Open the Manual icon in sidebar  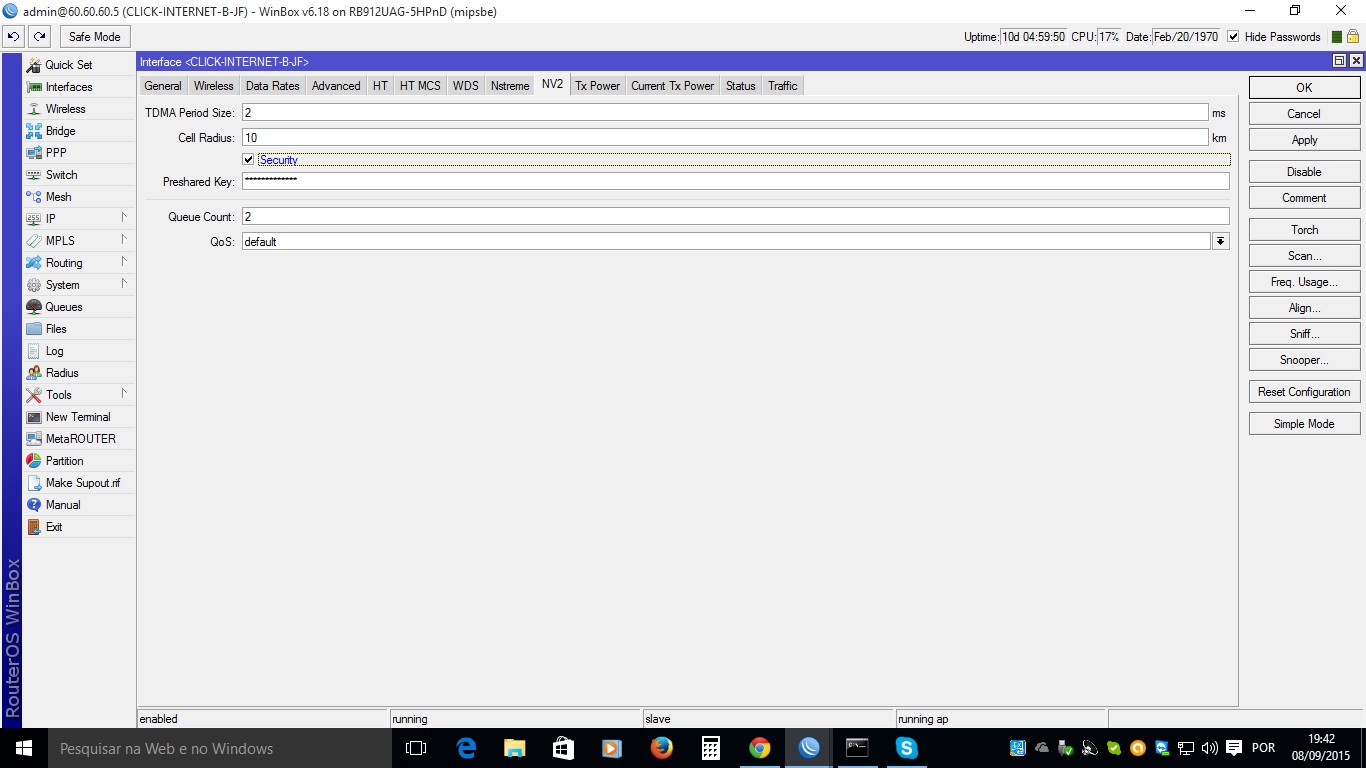click(34, 505)
